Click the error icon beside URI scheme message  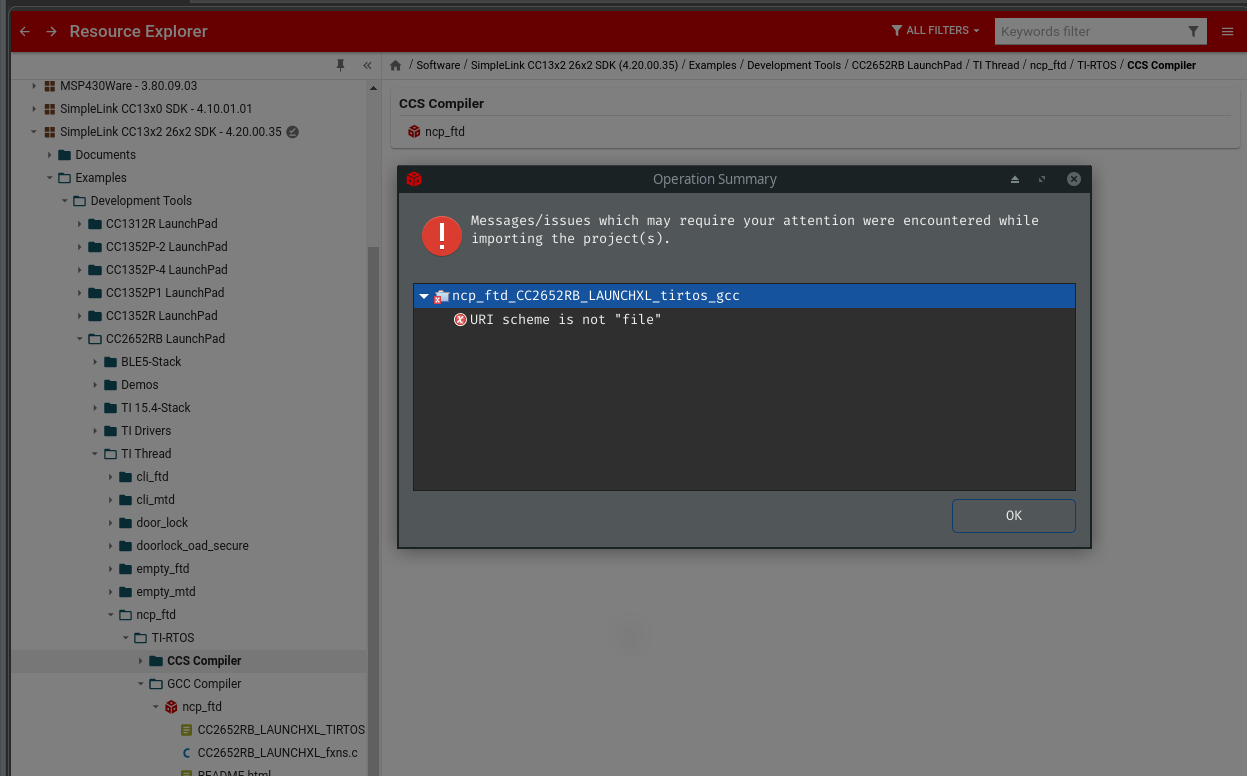click(x=461, y=319)
